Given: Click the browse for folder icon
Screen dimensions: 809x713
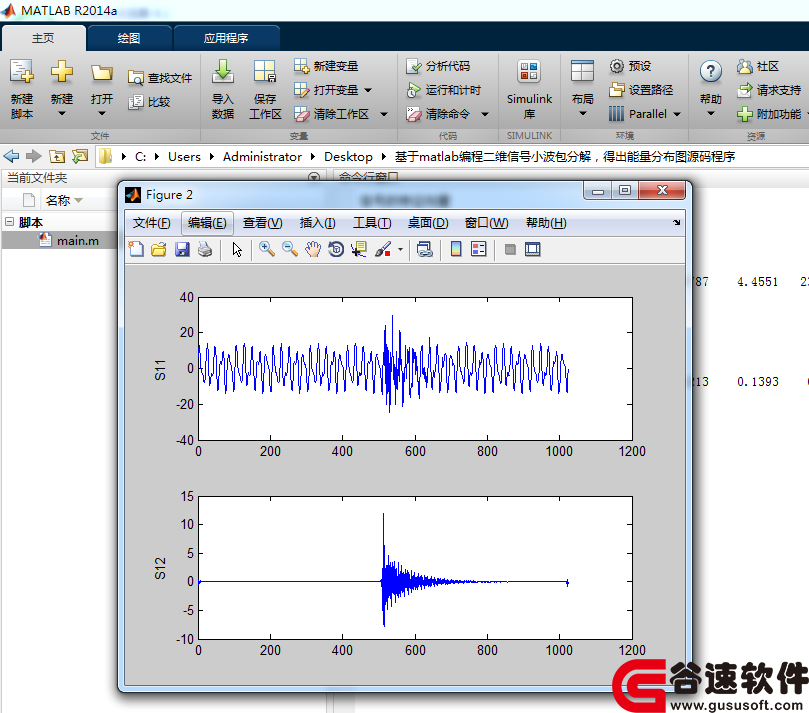Looking at the screenshot, I should pos(80,156).
